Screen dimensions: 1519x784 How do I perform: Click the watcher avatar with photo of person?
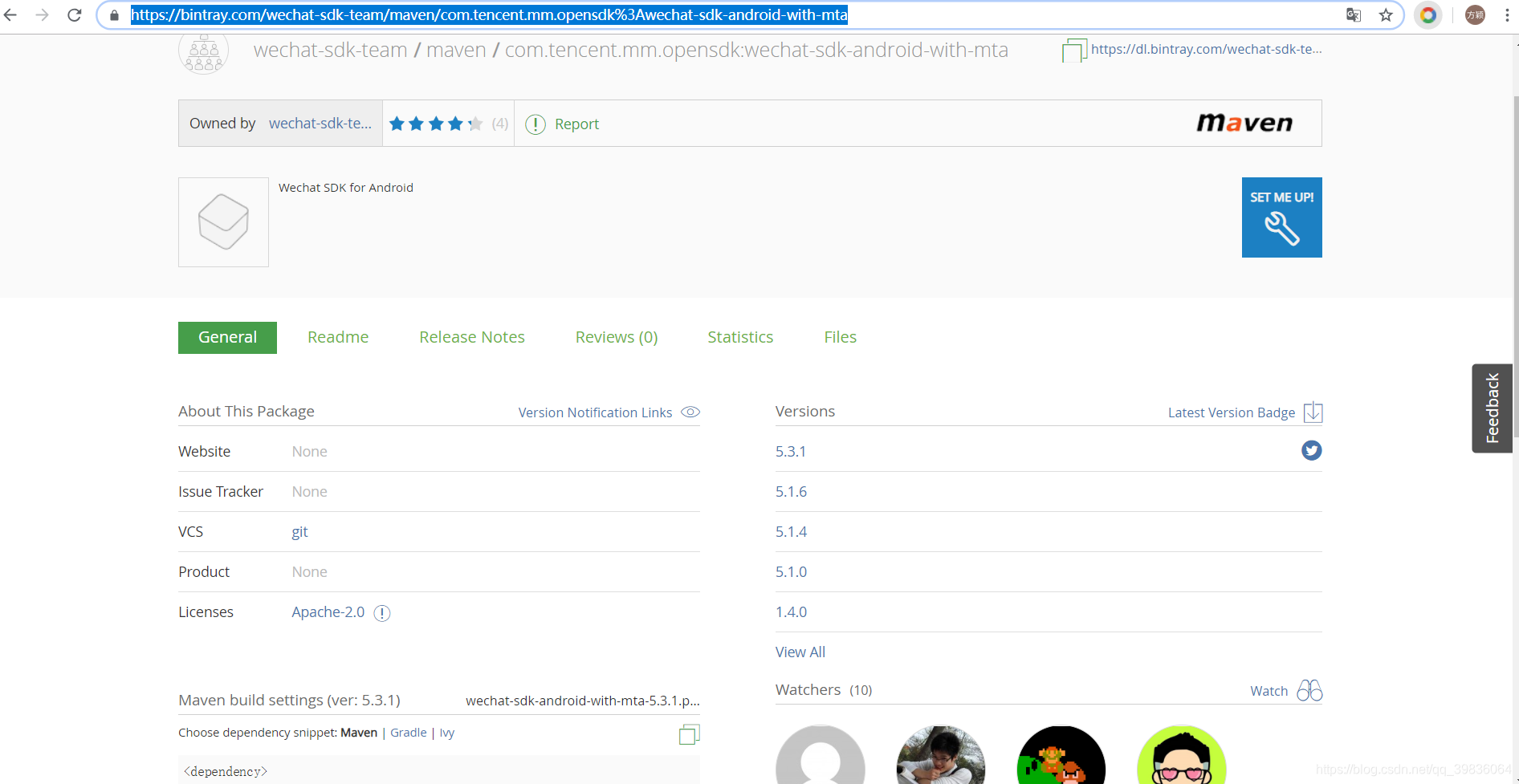tap(941, 754)
